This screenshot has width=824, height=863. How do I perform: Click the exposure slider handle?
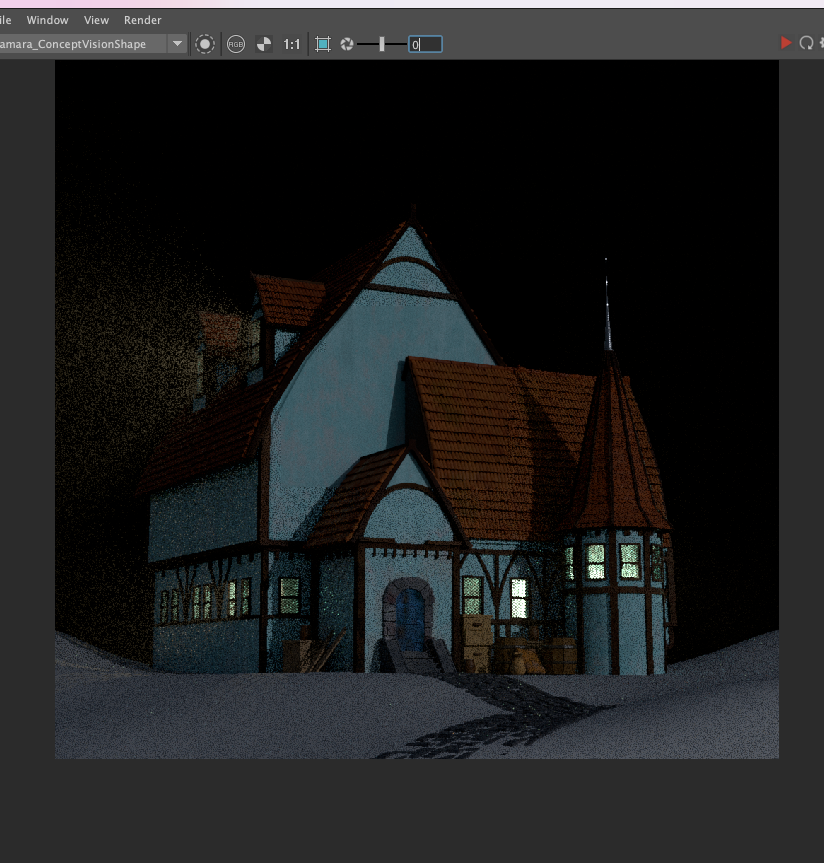point(382,44)
